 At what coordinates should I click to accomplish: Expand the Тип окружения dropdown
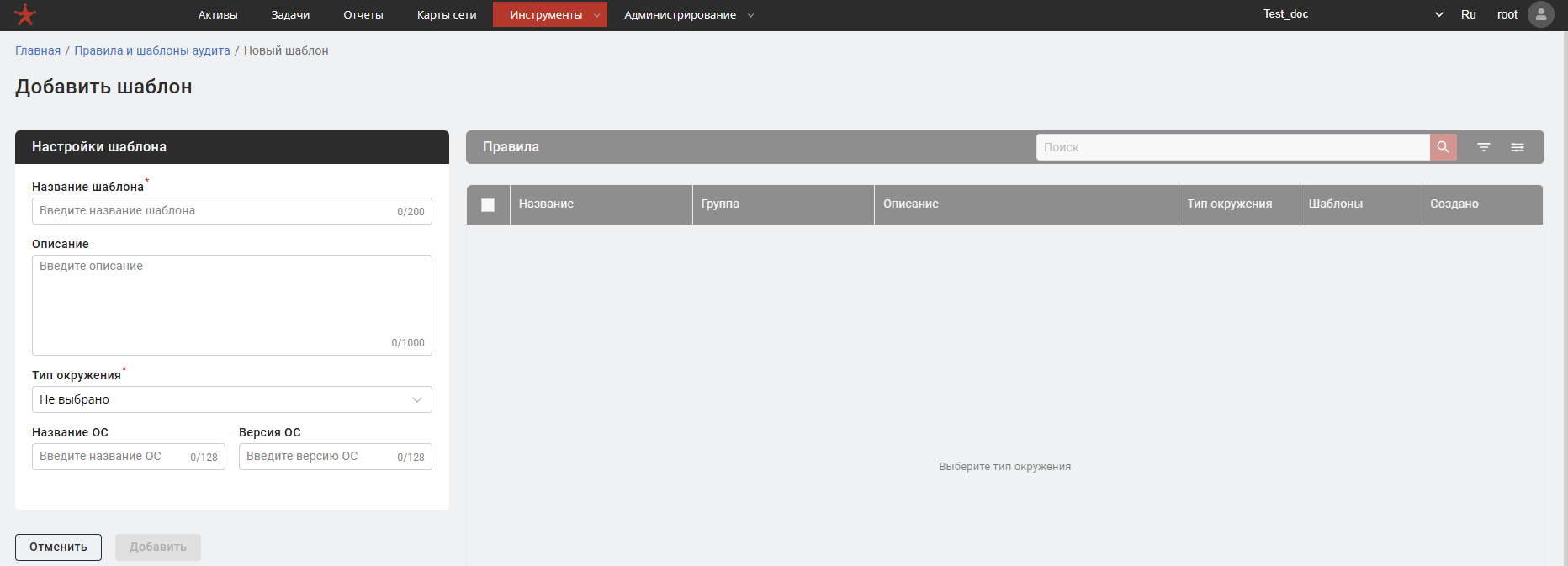point(231,399)
